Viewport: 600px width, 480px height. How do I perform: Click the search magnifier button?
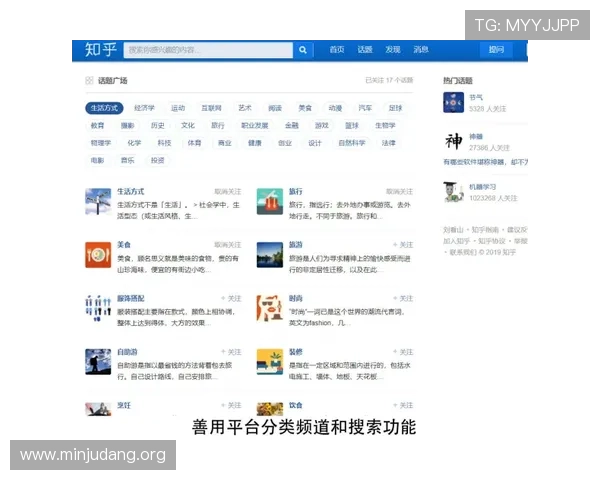tap(303, 50)
